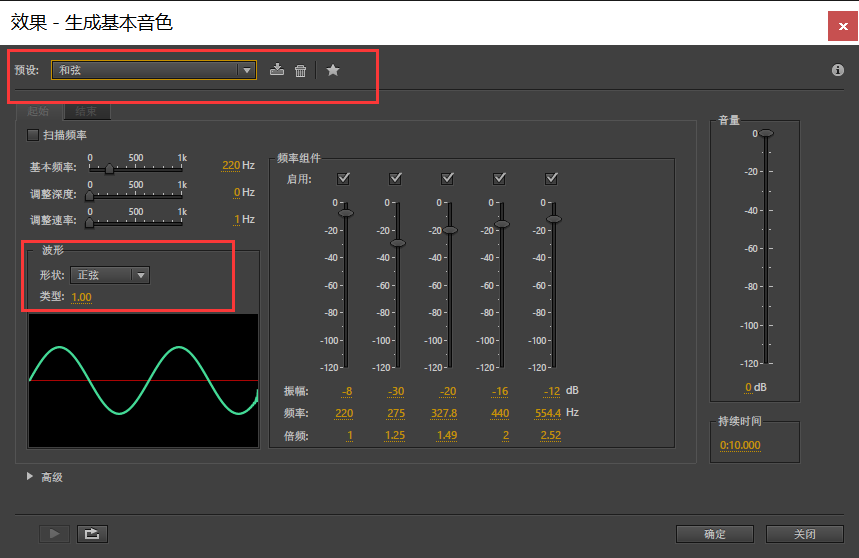Screen dimensions: 859x558
Task: Switch to the 结束 tab
Action: 87,111
